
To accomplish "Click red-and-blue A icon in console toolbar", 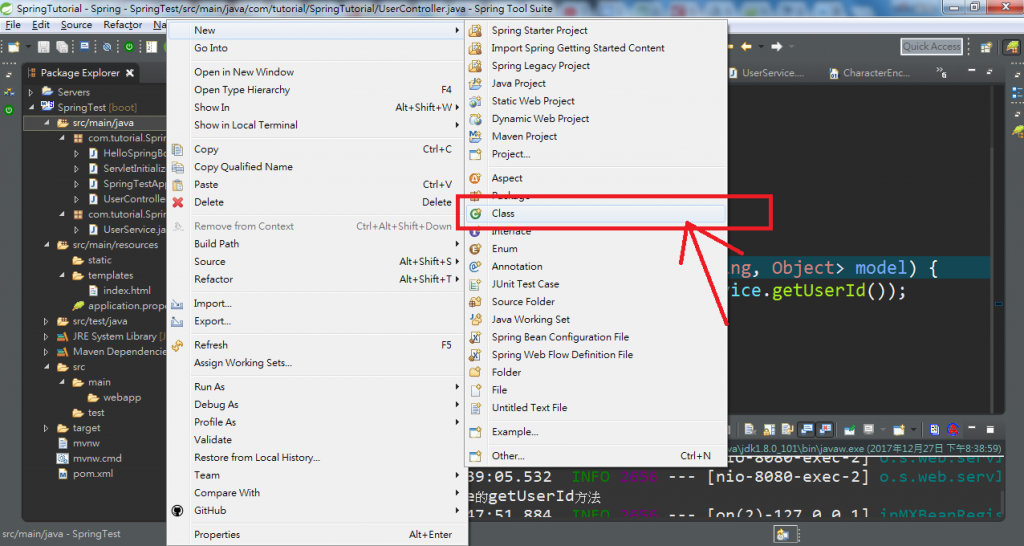I will click(953, 429).
